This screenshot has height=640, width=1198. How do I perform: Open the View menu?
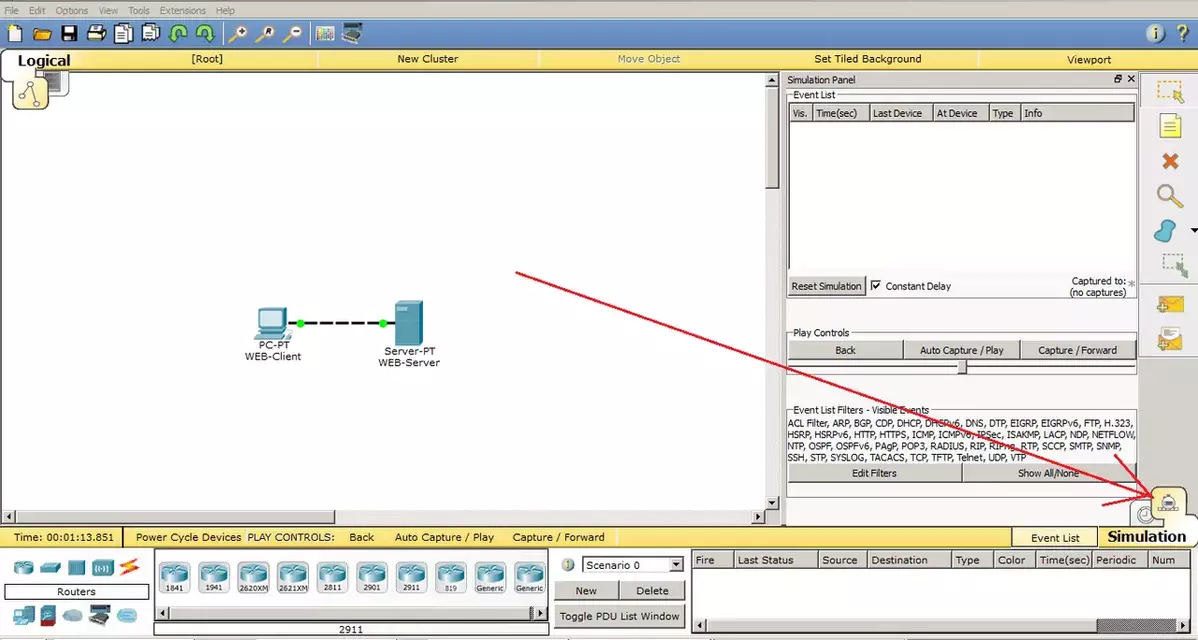(108, 11)
